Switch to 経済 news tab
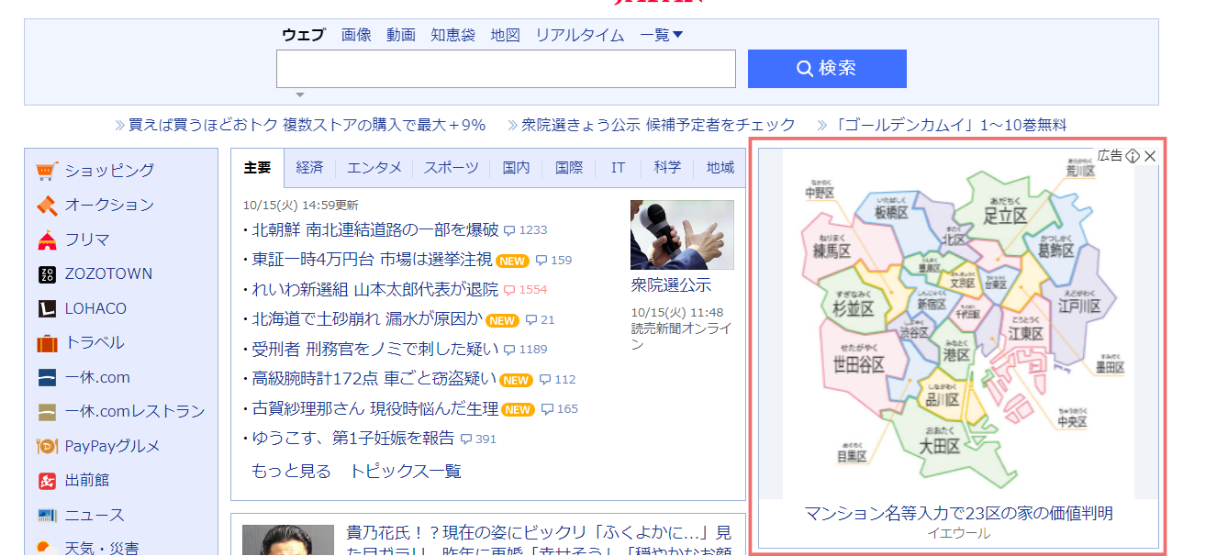This screenshot has height=556, width=1205. (309, 168)
